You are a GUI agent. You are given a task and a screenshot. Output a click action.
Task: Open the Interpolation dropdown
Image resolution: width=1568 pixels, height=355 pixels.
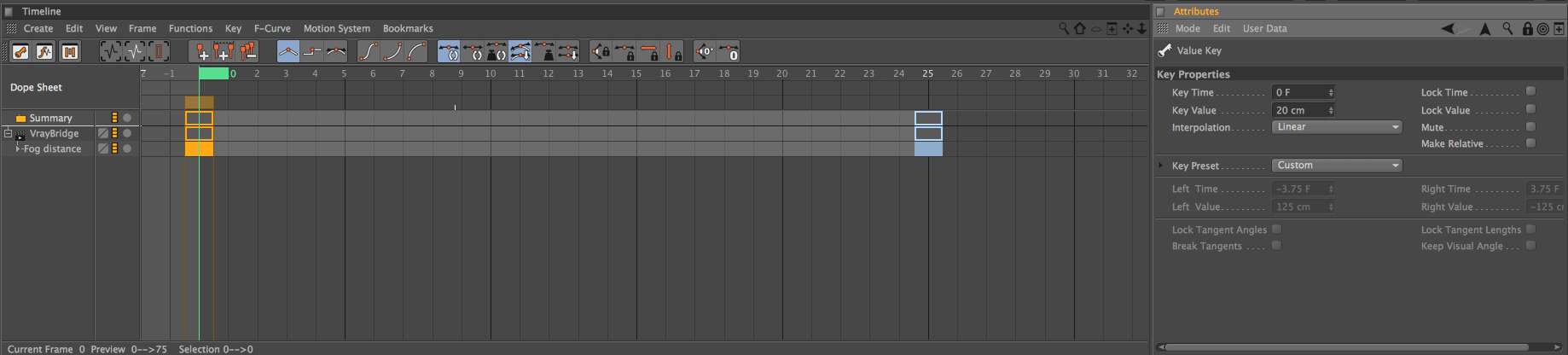(1337, 127)
